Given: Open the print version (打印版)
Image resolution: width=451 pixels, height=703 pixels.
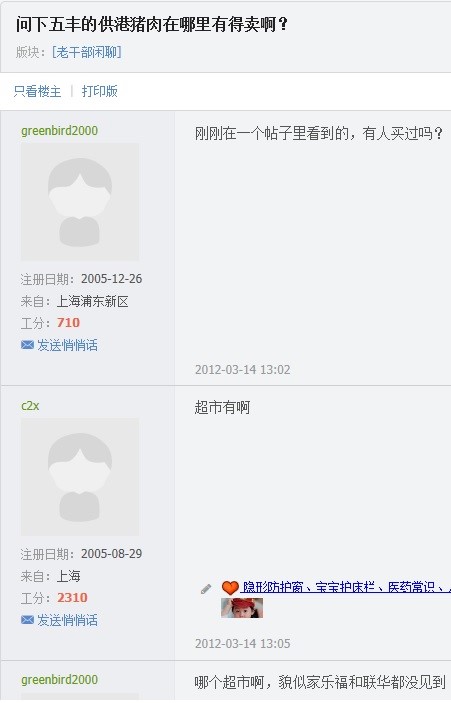Looking at the screenshot, I should [x=100, y=91].
